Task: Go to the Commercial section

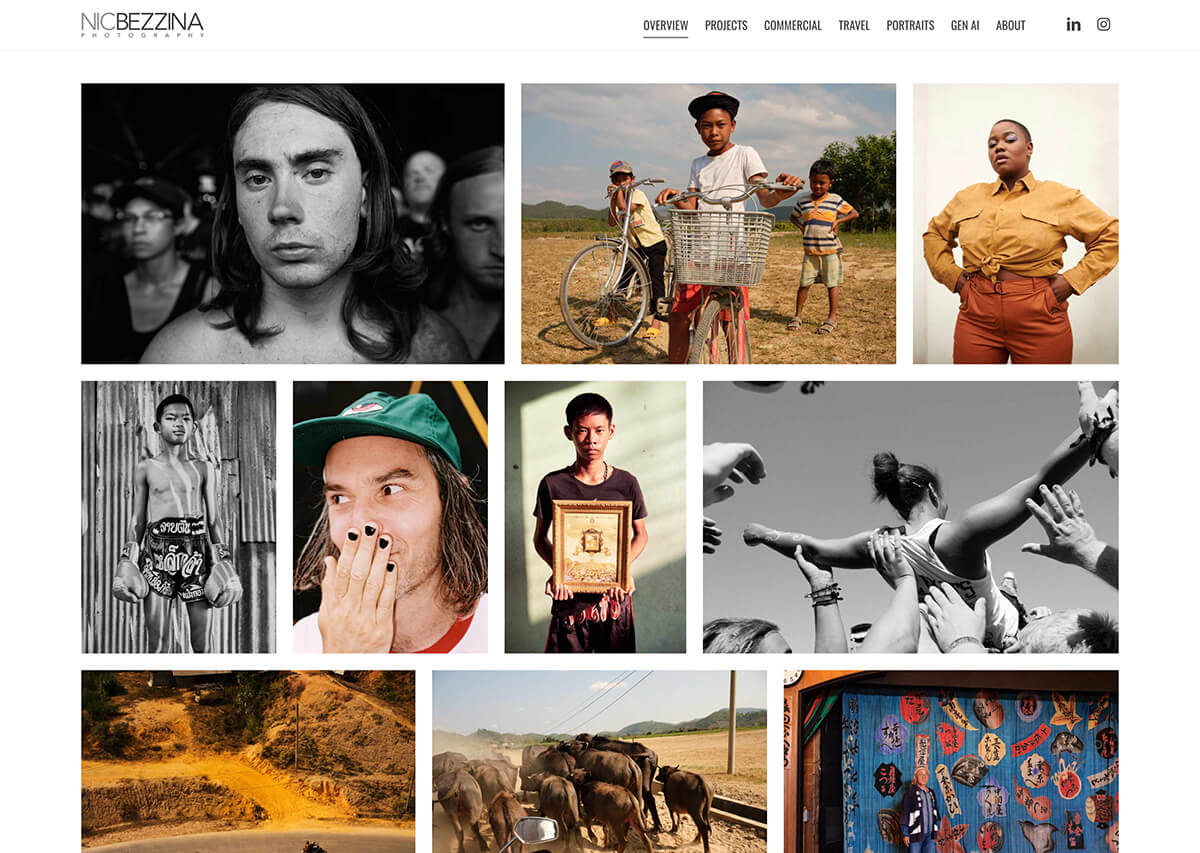Action: click(793, 26)
